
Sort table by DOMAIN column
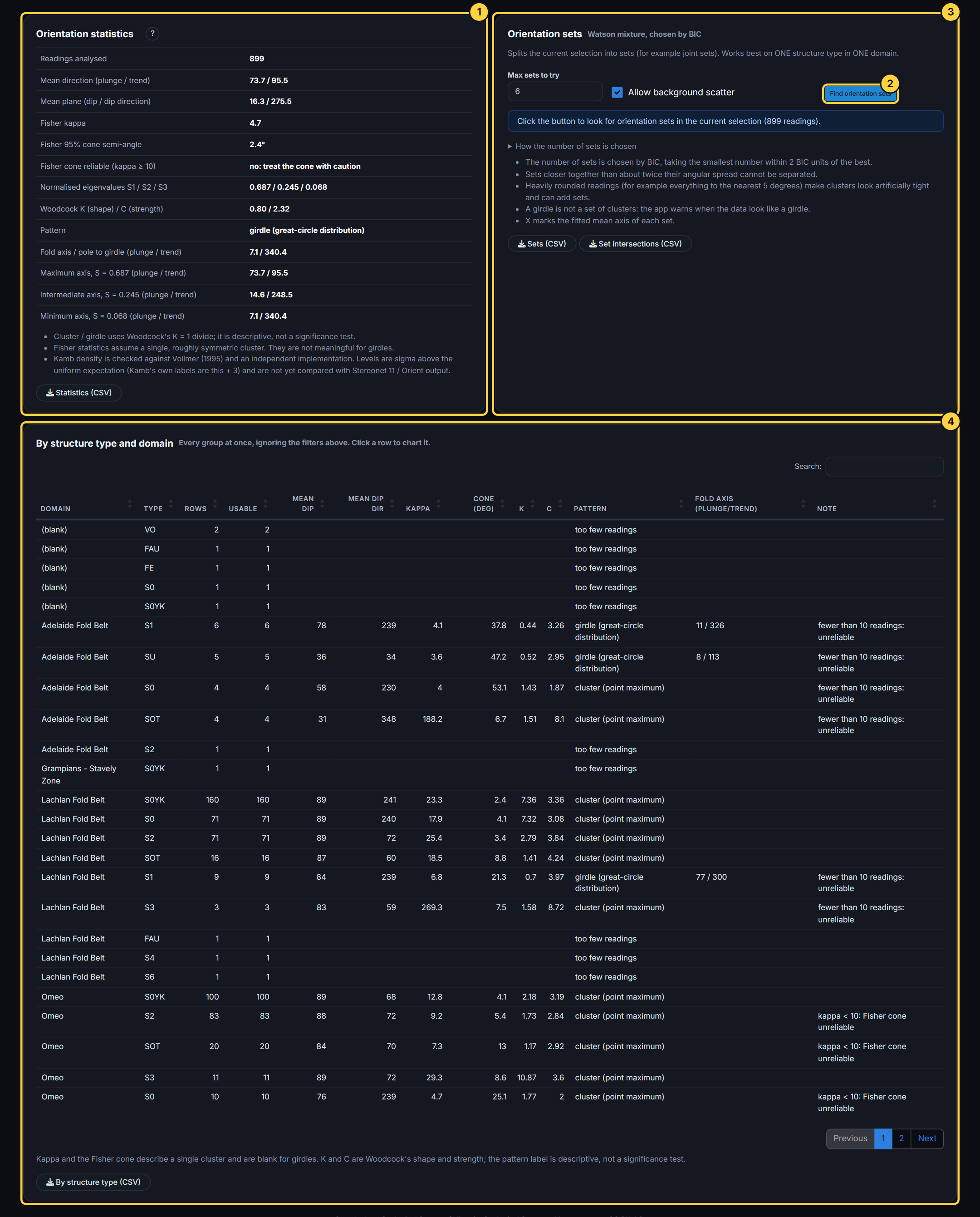(86, 504)
